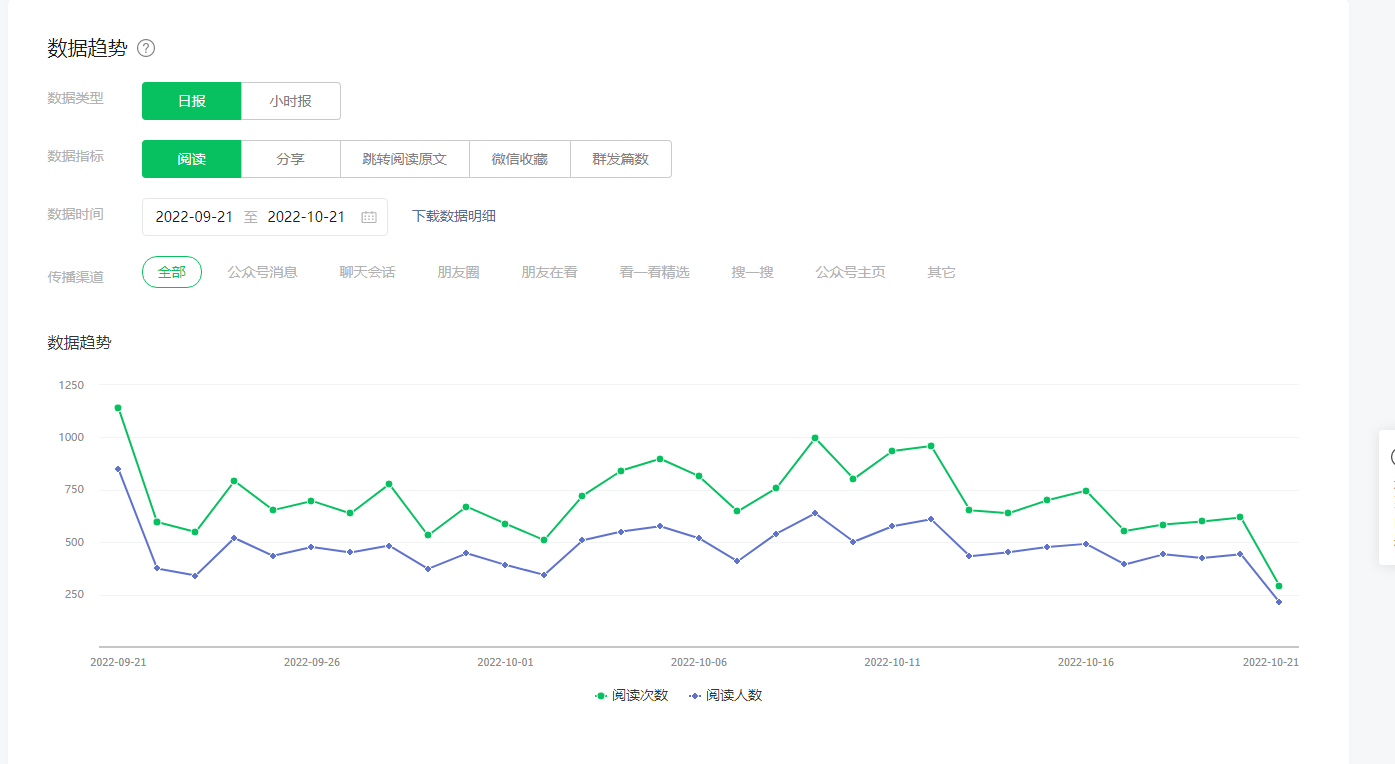Download data via 下载数据明细 link

click(454, 216)
